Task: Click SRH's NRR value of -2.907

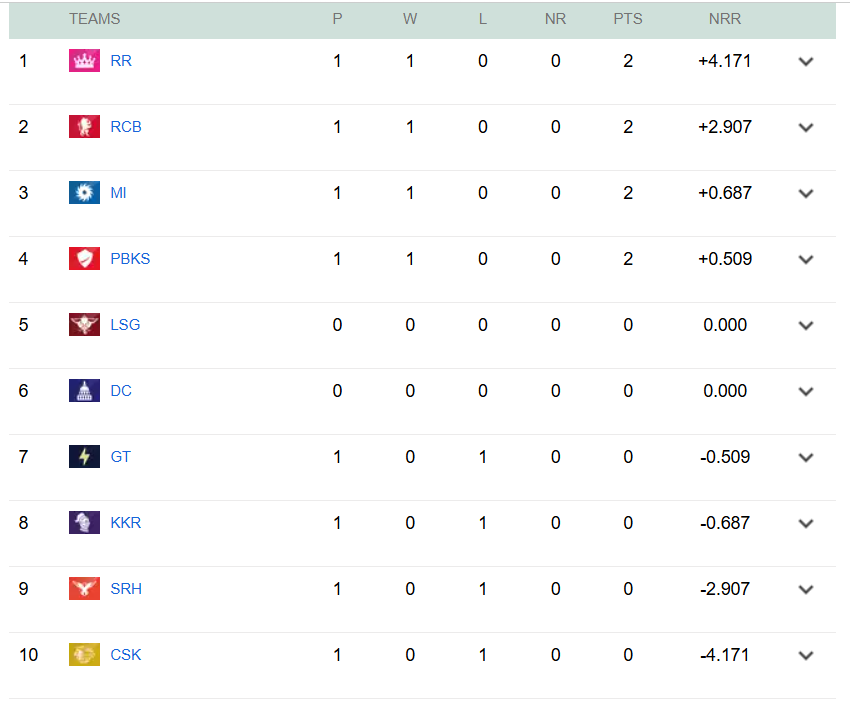Action: coord(724,589)
